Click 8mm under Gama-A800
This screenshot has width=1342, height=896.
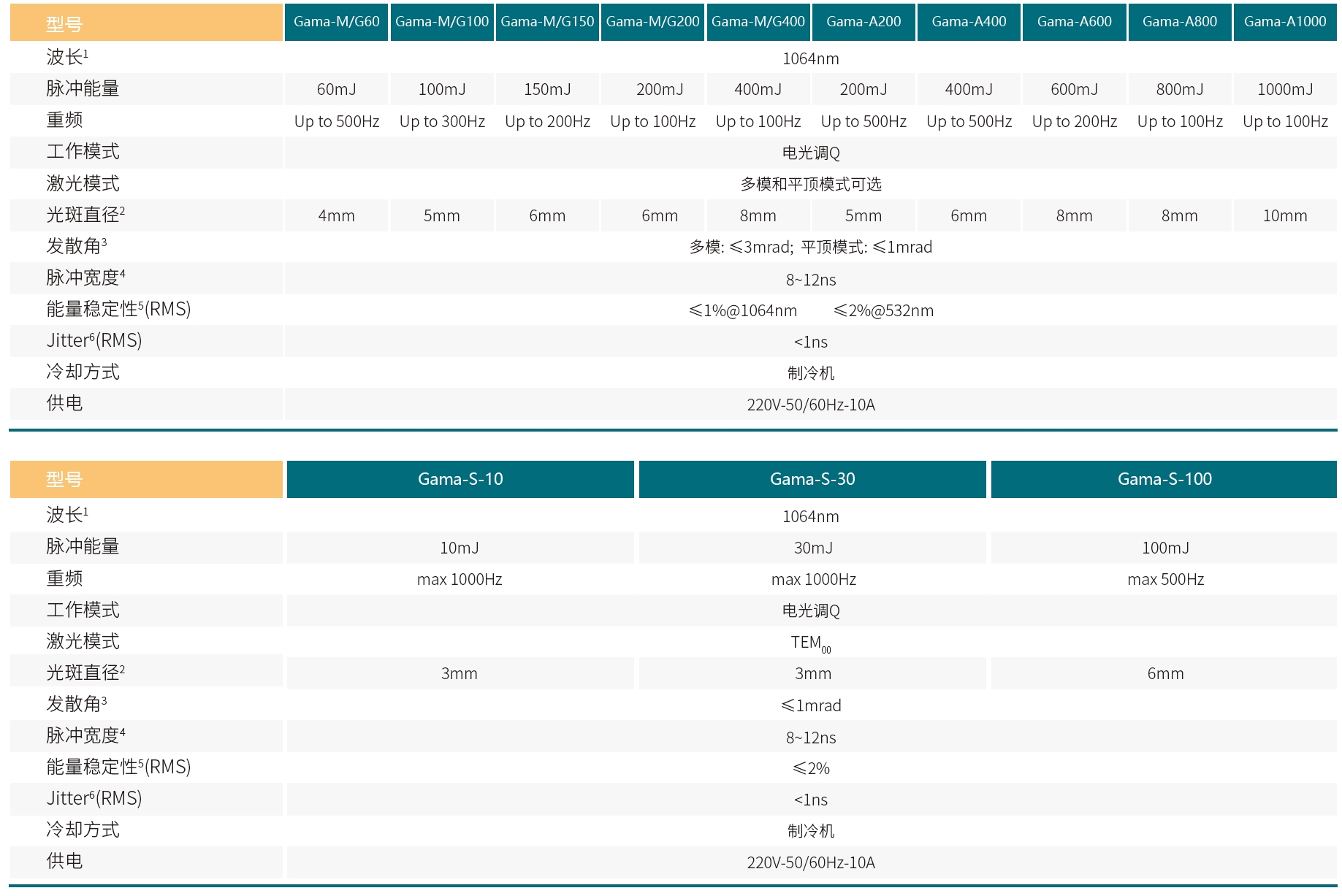1180,215
